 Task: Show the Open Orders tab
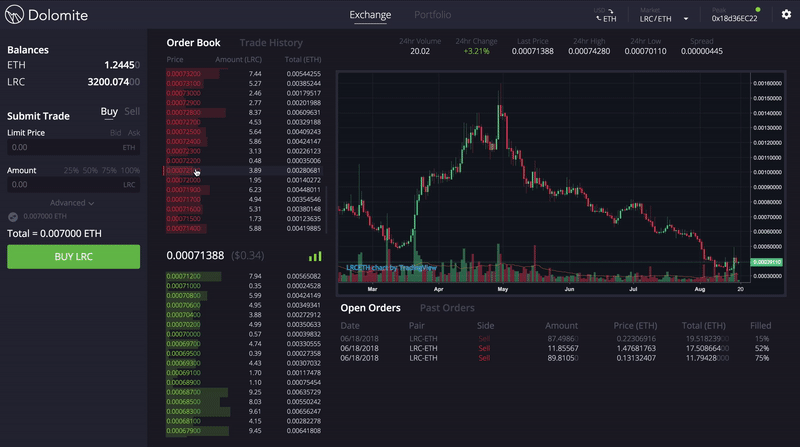pyautogui.click(x=370, y=308)
